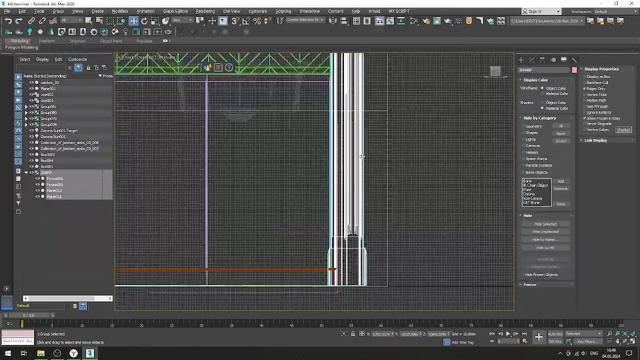Open the Display panel tab

(x=564, y=60)
